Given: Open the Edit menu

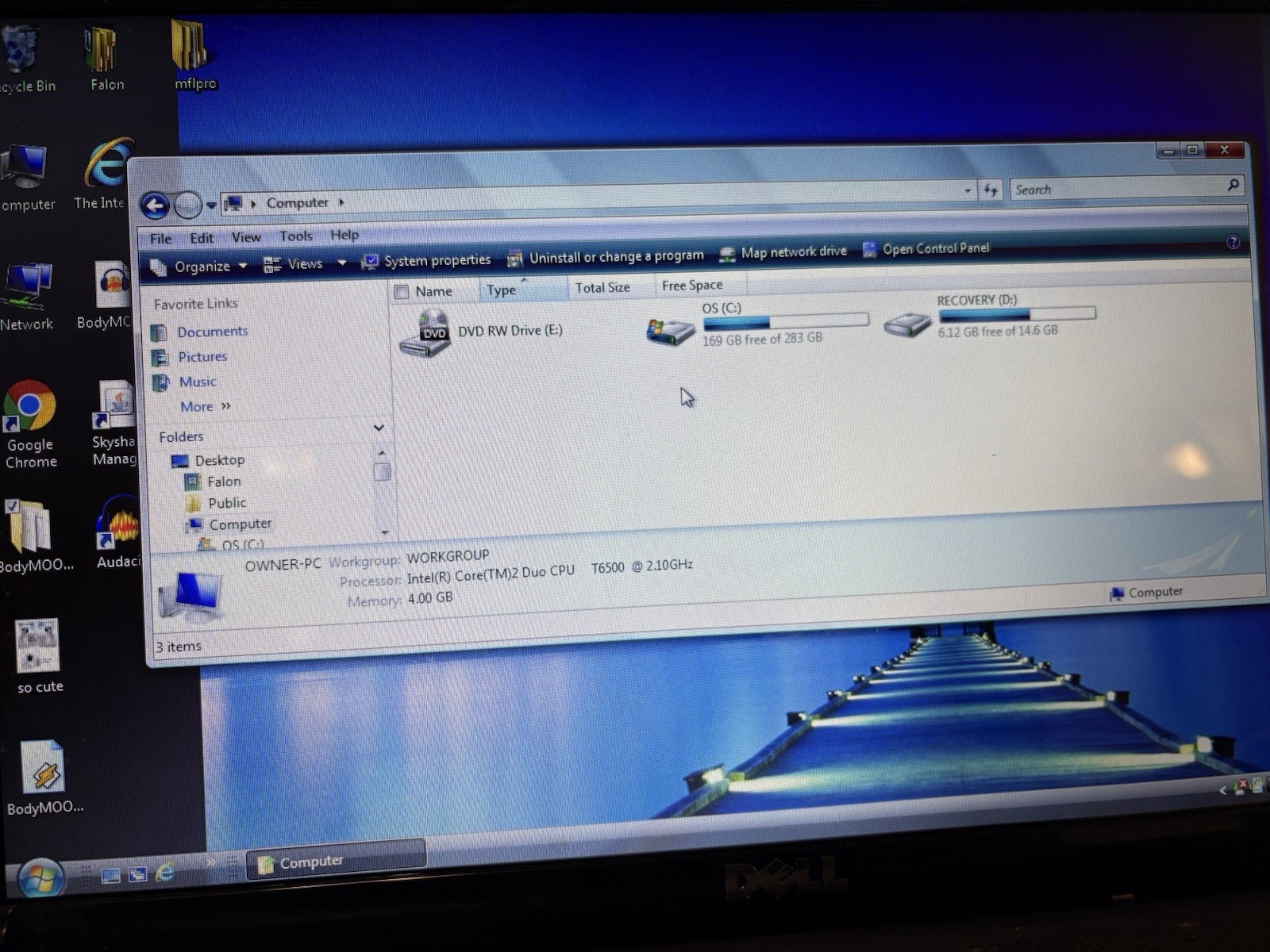Looking at the screenshot, I should (202, 238).
